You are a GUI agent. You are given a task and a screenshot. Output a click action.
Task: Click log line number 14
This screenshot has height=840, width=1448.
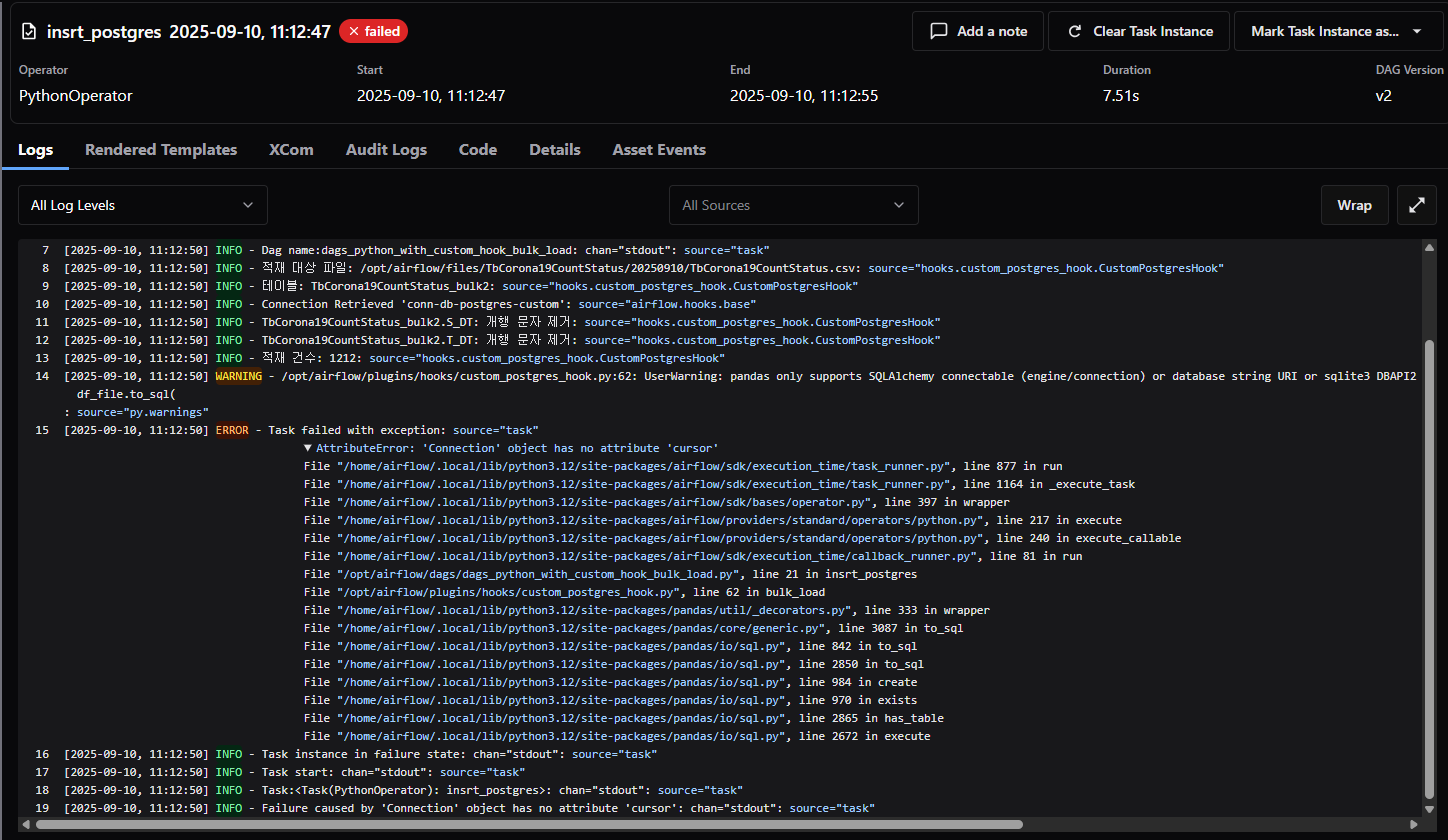pos(42,376)
